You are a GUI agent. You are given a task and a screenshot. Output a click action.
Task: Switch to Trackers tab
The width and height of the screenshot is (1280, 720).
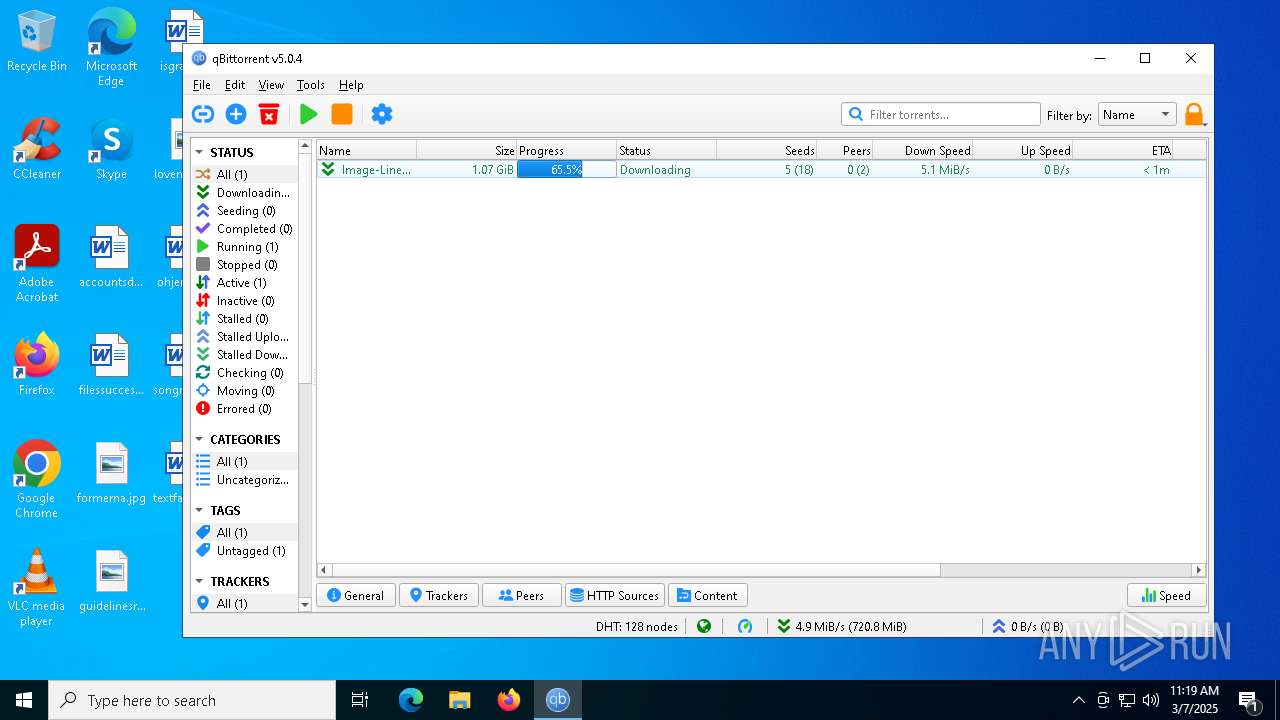coord(439,595)
